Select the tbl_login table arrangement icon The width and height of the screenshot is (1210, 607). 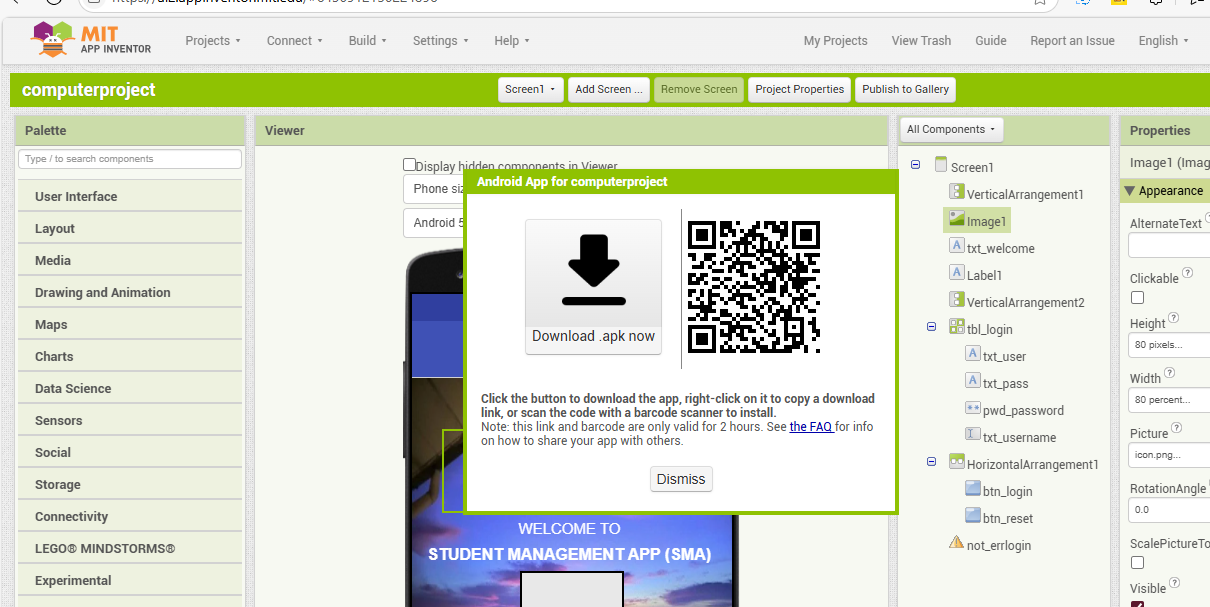coord(957,329)
